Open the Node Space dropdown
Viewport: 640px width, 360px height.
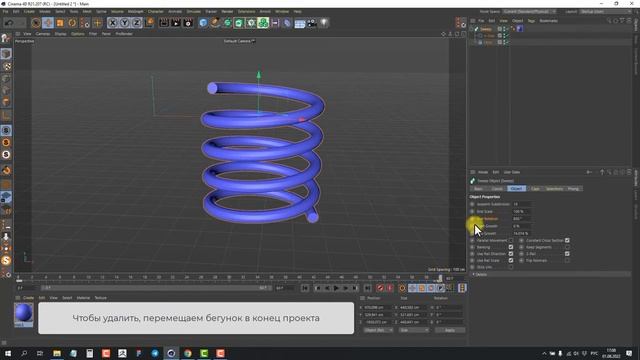click(x=529, y=11)
